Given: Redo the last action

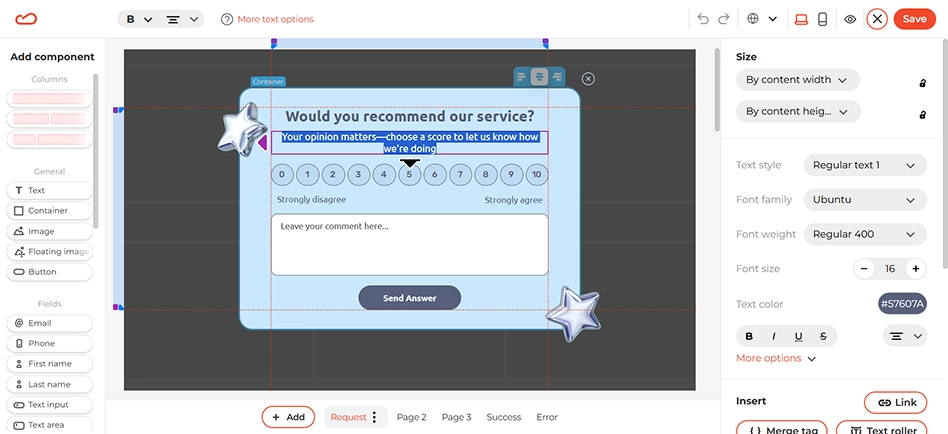Looking at the screenshot, I should pos(723,19).
